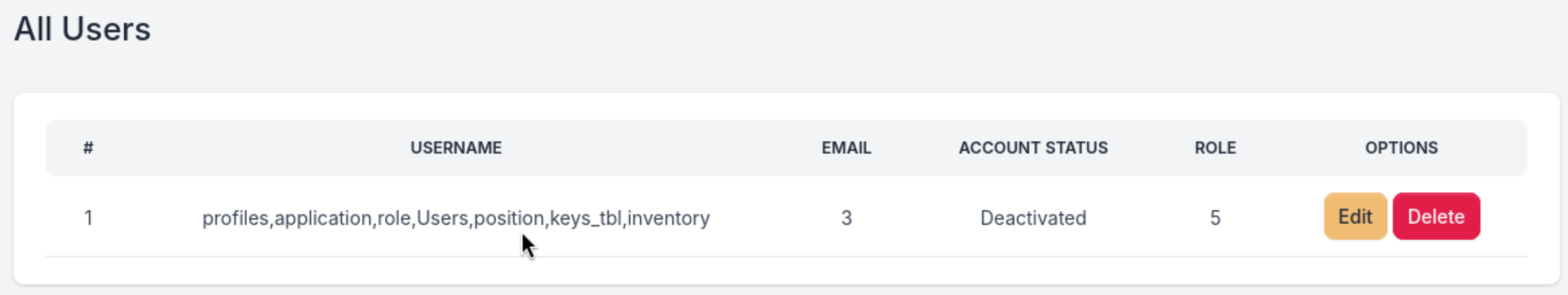Select the EMAIL column header
The image size is (1568, 295).
click(846, 148)
